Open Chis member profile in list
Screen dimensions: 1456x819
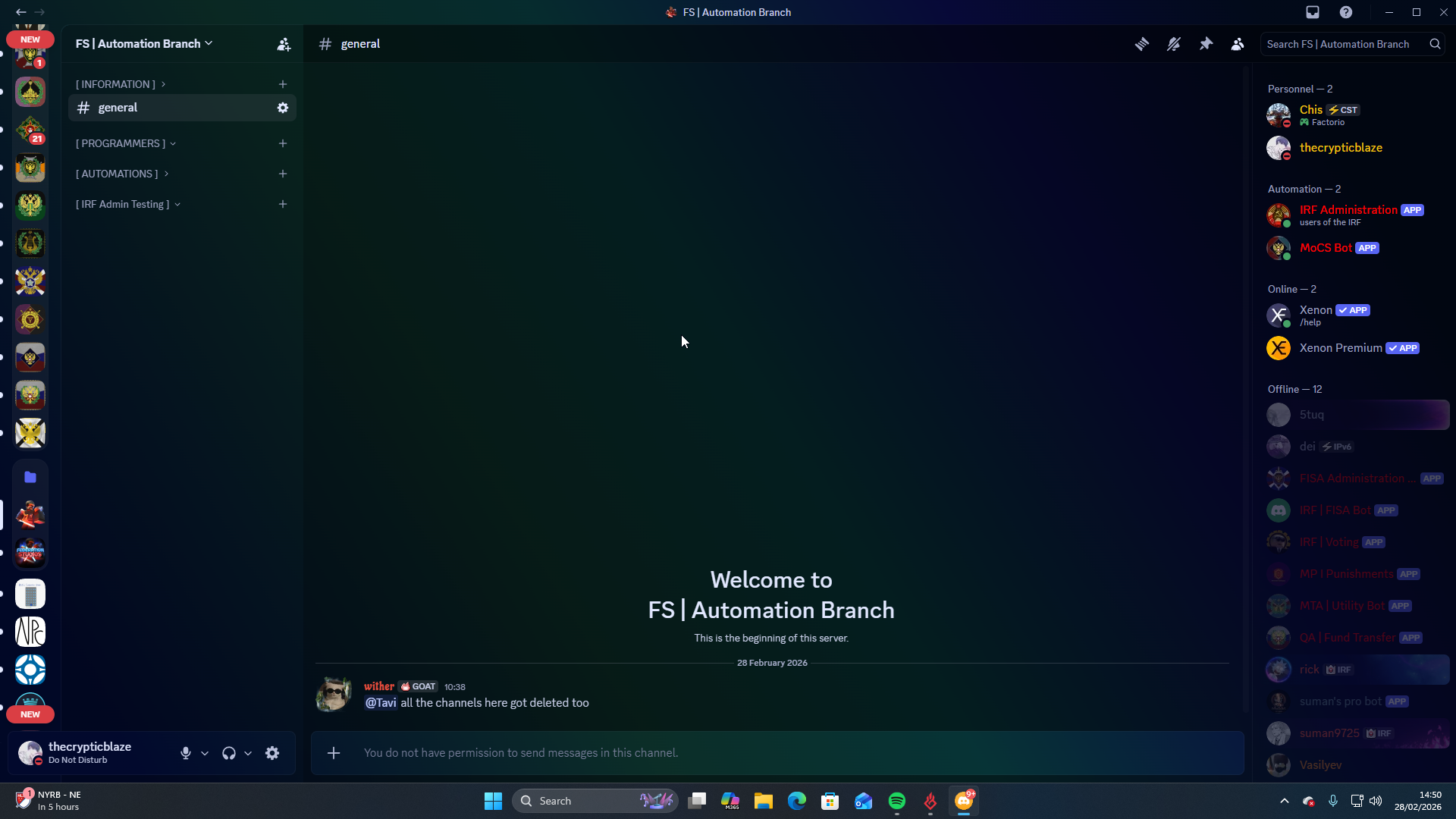coord(1310,111)
